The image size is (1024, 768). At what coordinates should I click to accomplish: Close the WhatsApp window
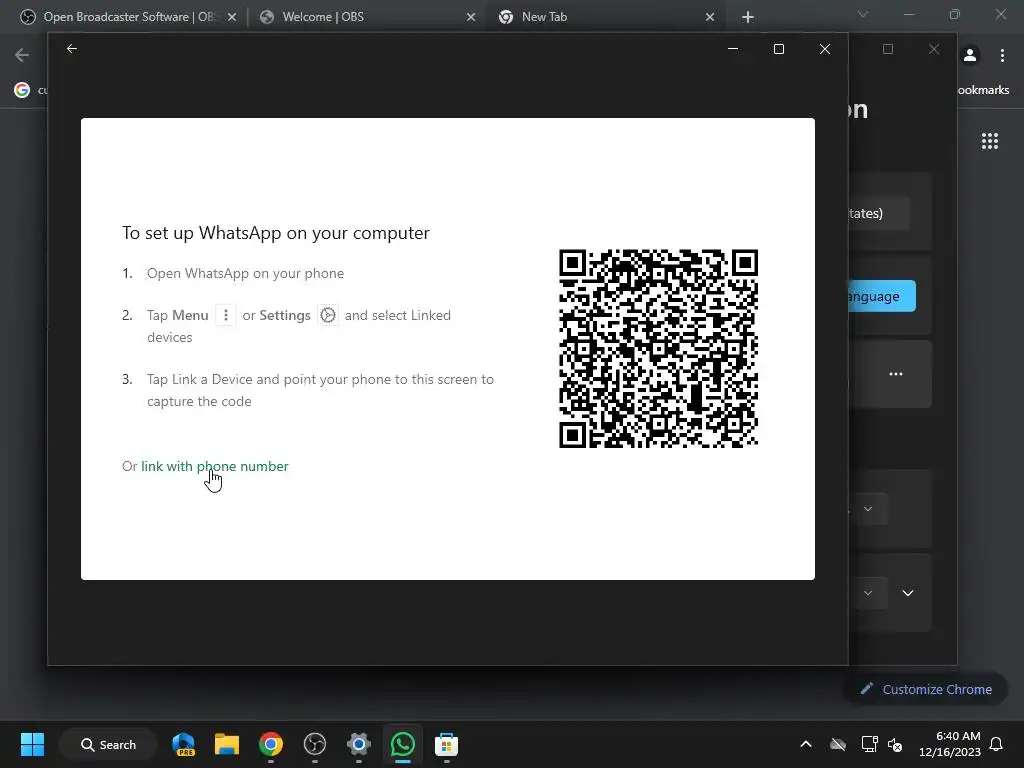[825, 49]
